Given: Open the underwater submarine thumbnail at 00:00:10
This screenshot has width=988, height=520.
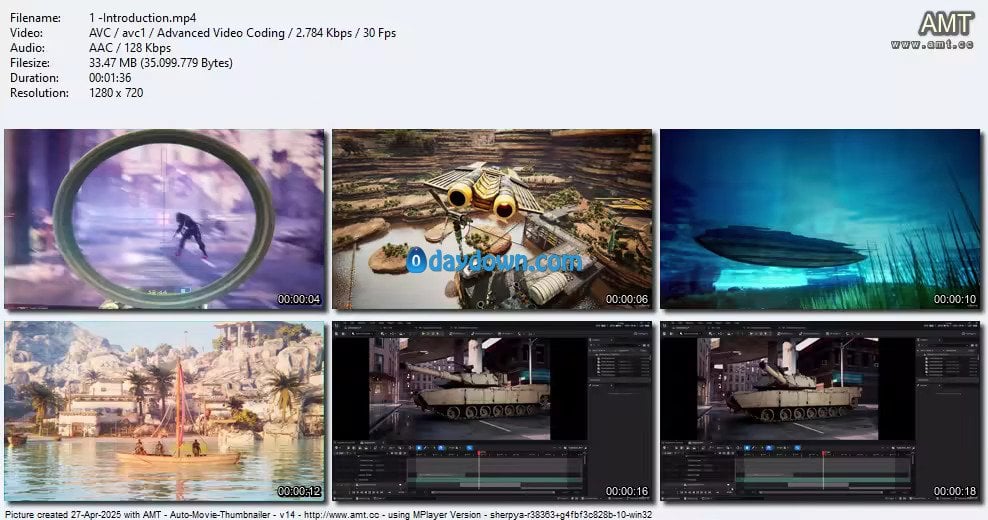Looking at the screenshot, I should pos(820,219).
